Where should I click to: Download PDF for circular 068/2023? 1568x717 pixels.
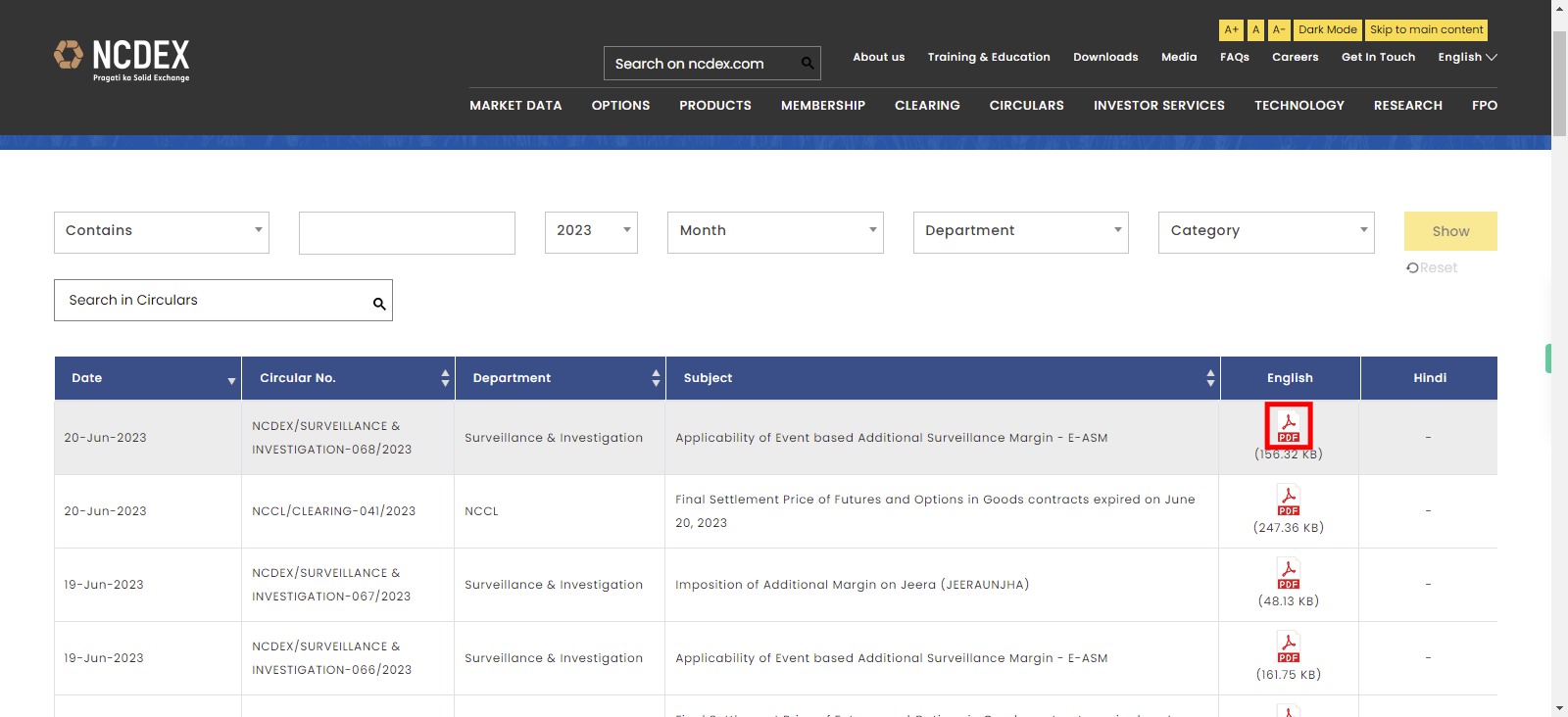pos(1289,427)
